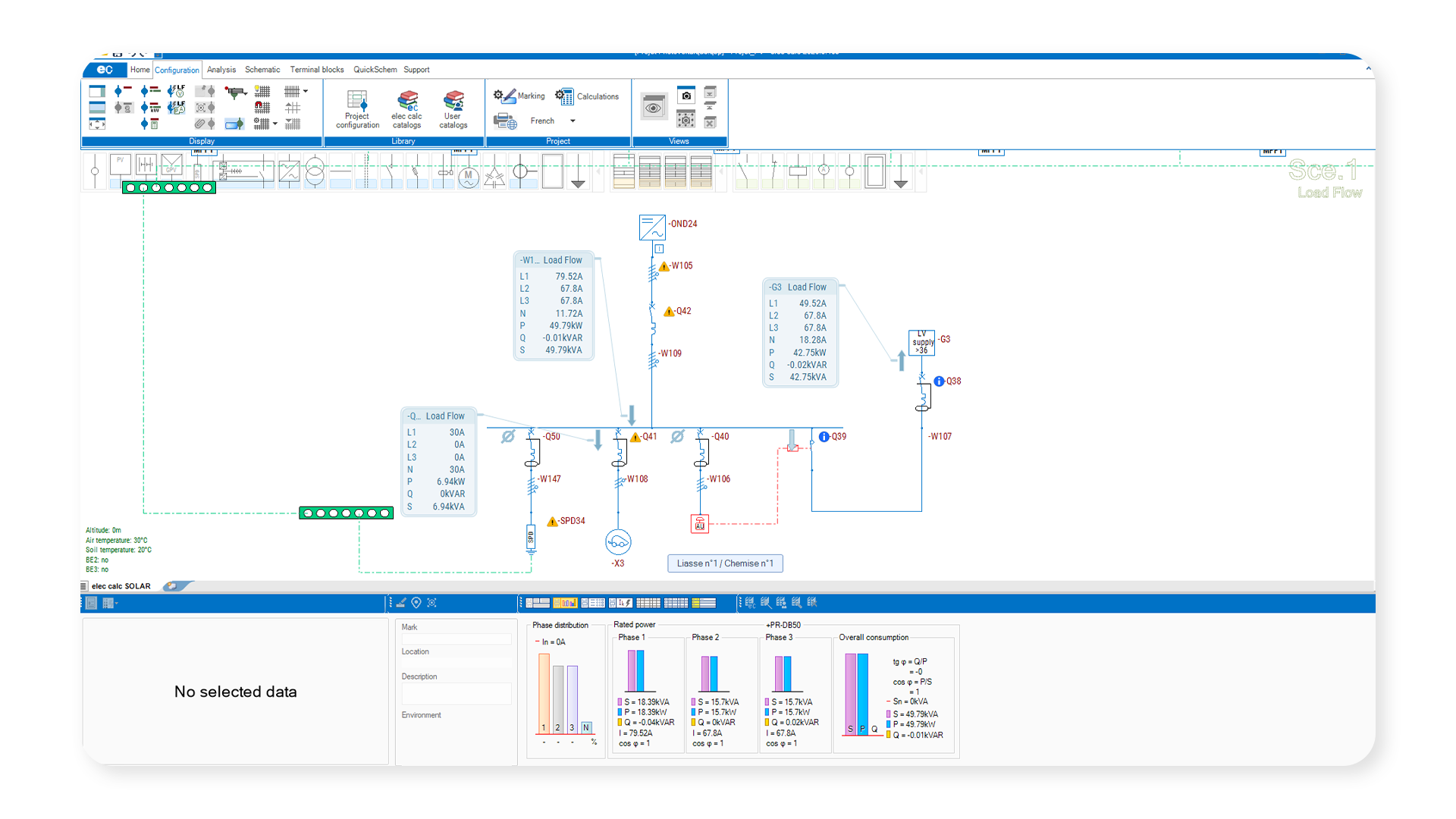The height and width of the screenshot is (819, 1456).
Task: Click the pink S bar in Overall consumption
Action: point(850,692)
